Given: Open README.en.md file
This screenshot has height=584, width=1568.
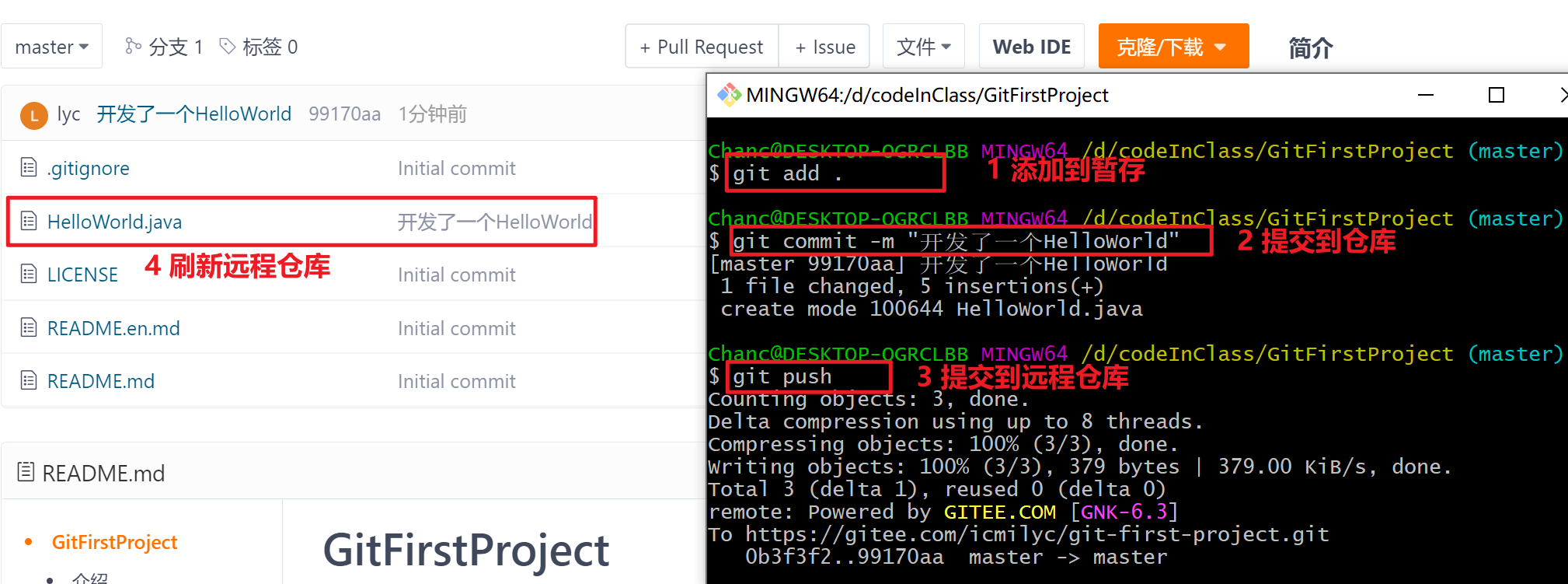Looking at the screenshot, I should pyautogui.click(x=113, y=328).
